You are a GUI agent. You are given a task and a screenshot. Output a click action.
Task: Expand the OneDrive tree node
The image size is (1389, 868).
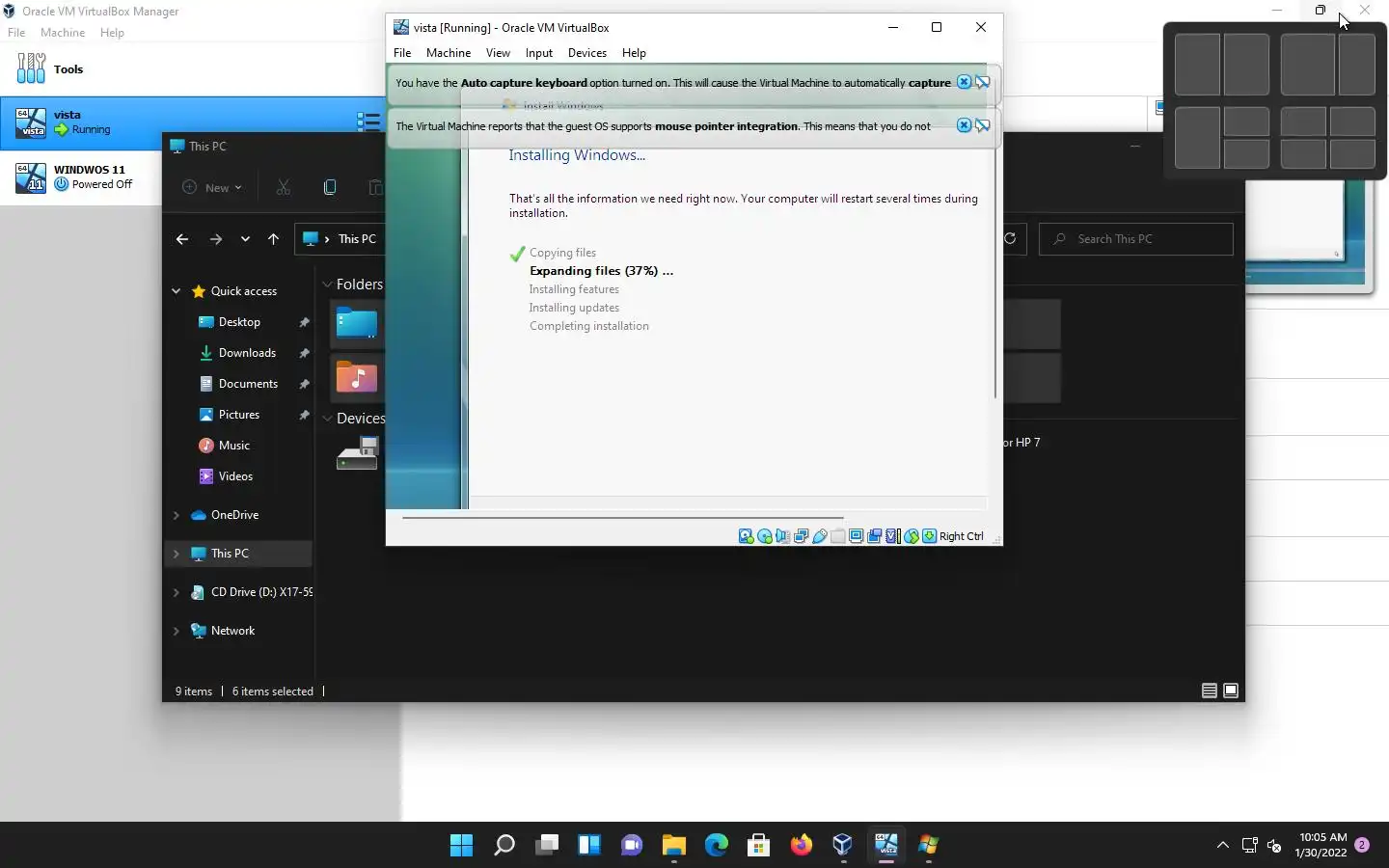(x=176, y=515)
